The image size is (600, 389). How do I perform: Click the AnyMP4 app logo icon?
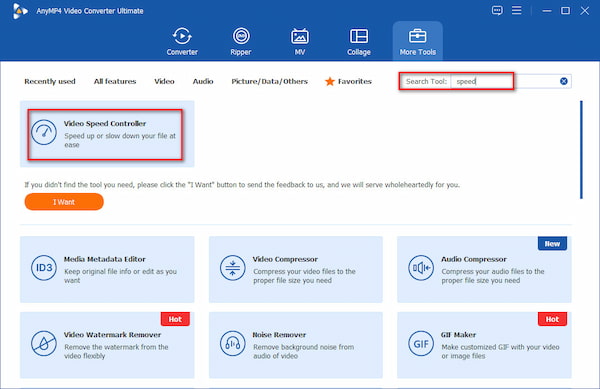point(20,11)
